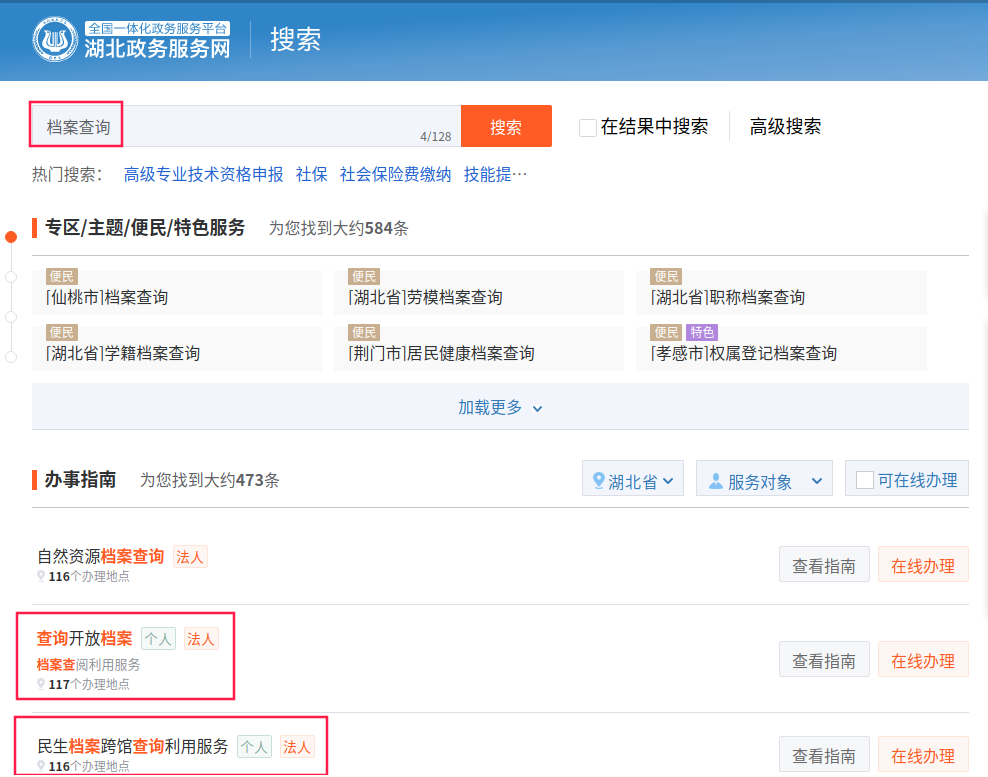This screenshot has height=777, width=988.
Task: Enable 在结果中搜索 checkbox
Action: 588,127
